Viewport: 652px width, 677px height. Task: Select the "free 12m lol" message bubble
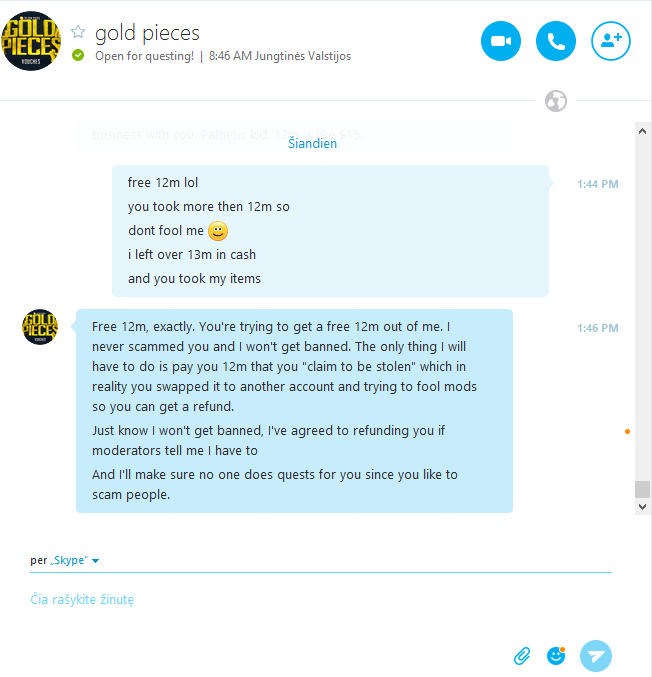(330, 231)
